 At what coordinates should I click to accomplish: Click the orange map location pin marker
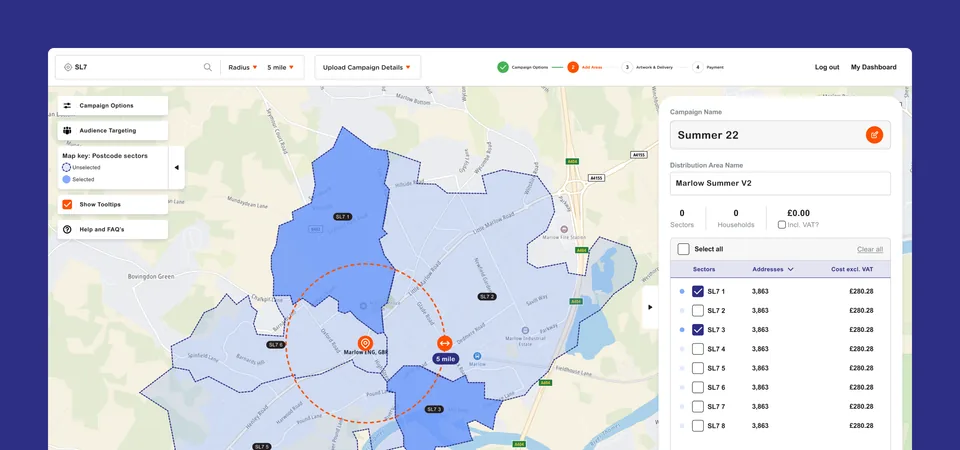pyautogui.click(x=365, y=343)
